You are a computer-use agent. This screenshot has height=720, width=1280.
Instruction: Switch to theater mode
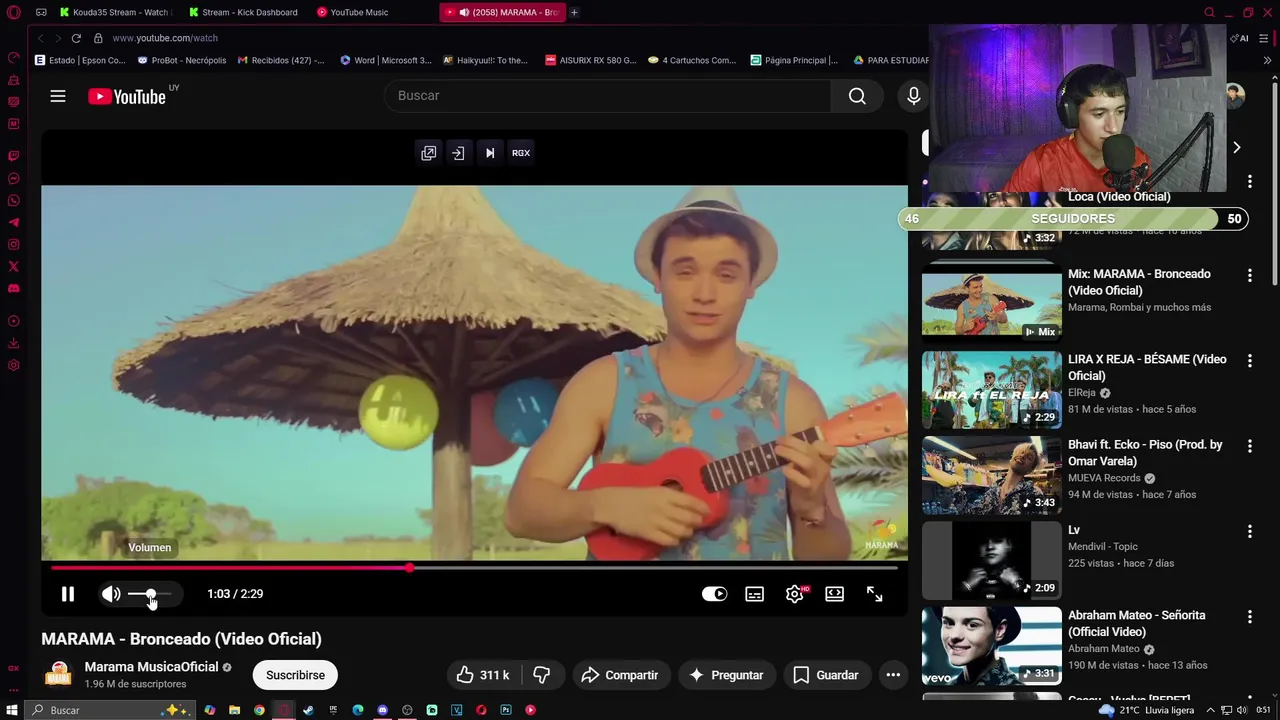(834, 594)
